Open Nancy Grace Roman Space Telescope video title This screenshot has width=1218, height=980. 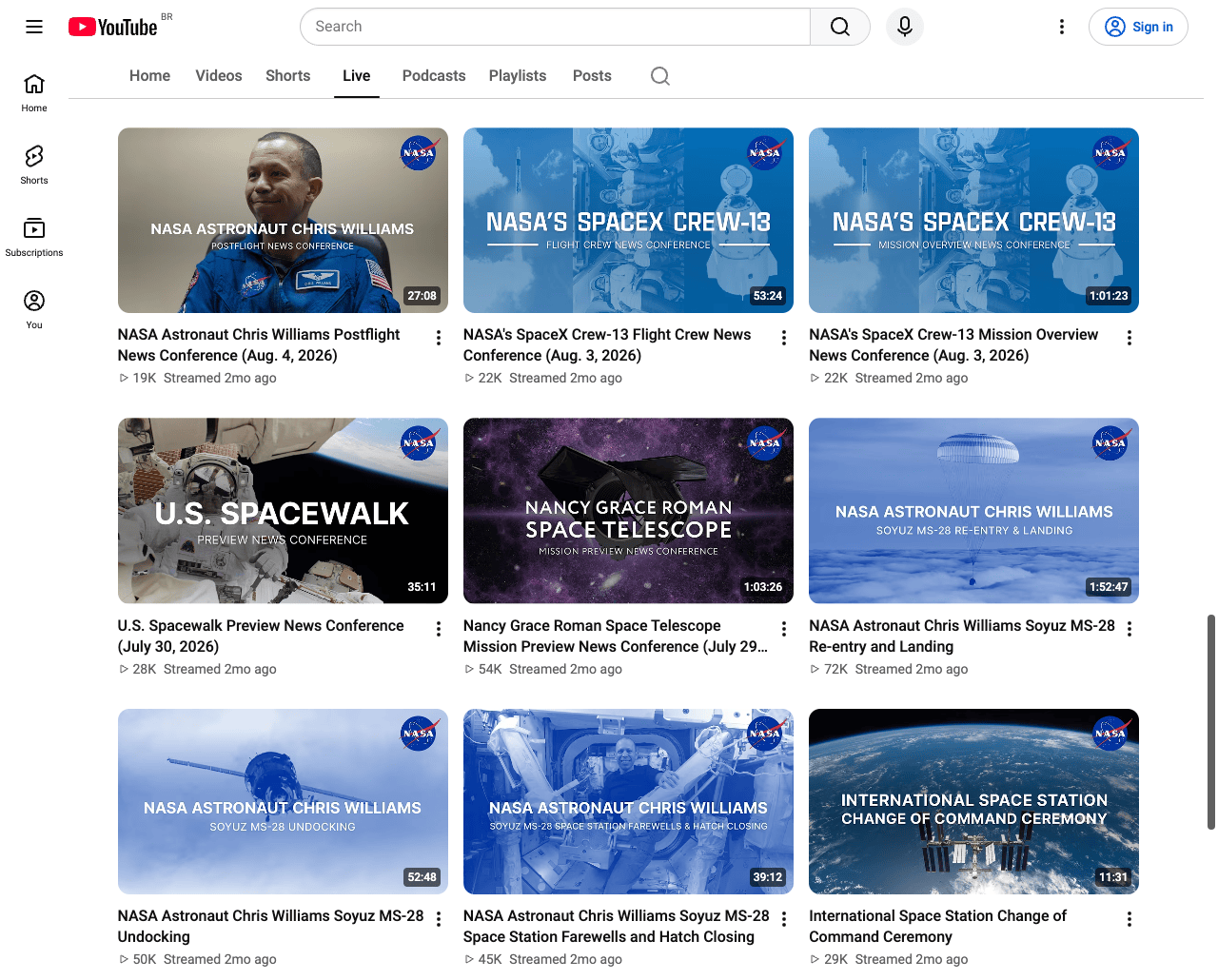tap(616, 636)
